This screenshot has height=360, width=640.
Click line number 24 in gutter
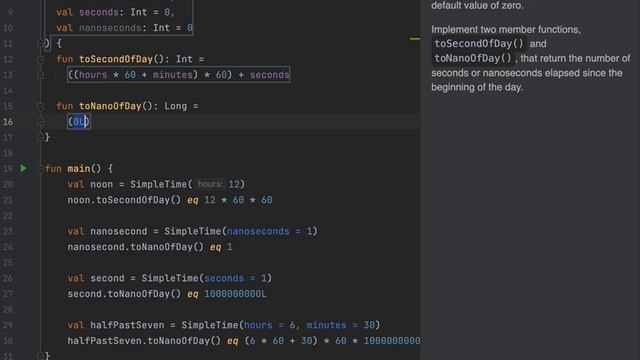pos(8,247)
